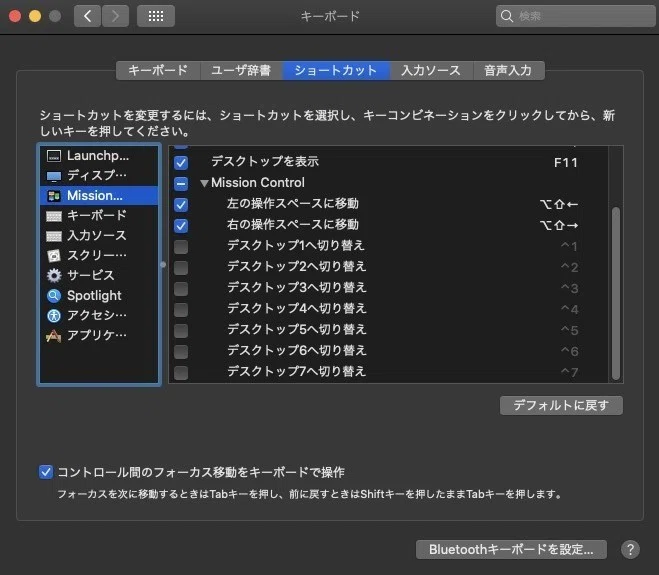The image size is (659, 575).
Task: Select the Launchpad category icon in sidebar
Action: tap(54, 156)
